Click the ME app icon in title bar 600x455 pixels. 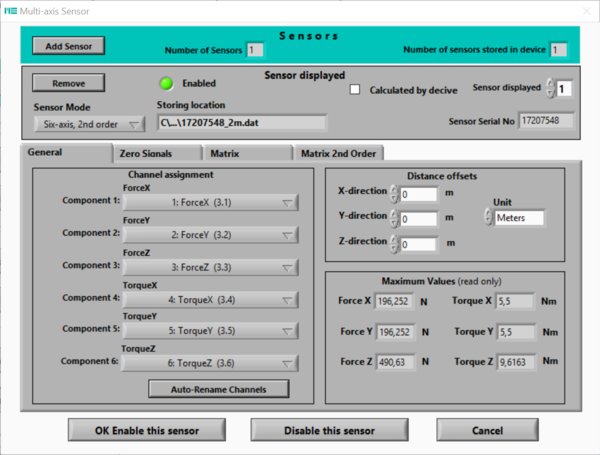tap(12, 9)
